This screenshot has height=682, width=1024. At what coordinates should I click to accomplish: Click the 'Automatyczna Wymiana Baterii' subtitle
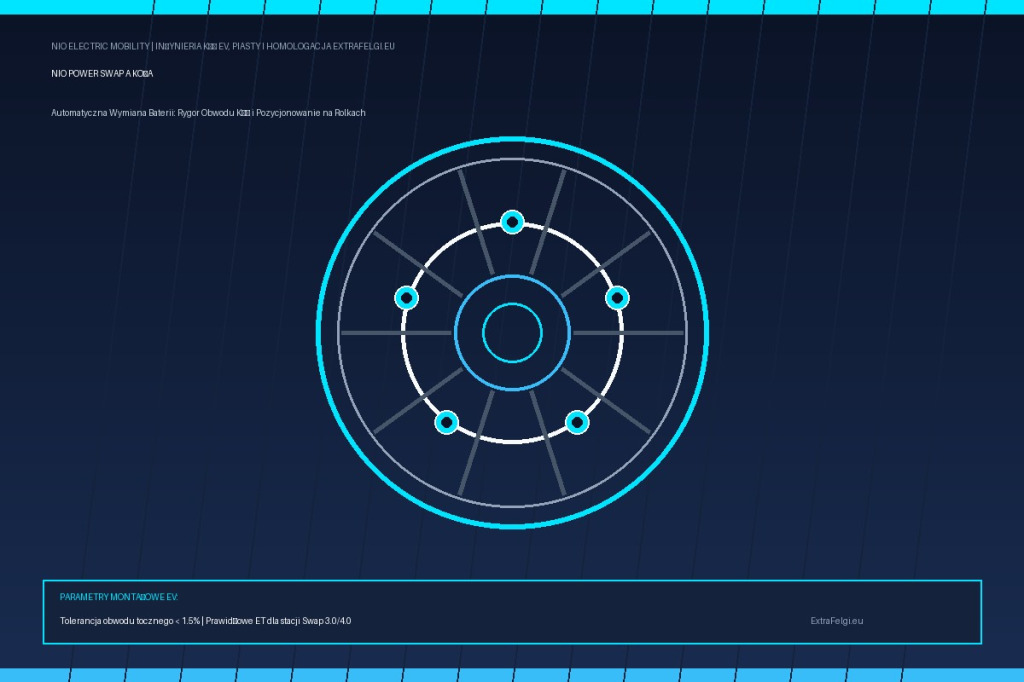(113, 113)
